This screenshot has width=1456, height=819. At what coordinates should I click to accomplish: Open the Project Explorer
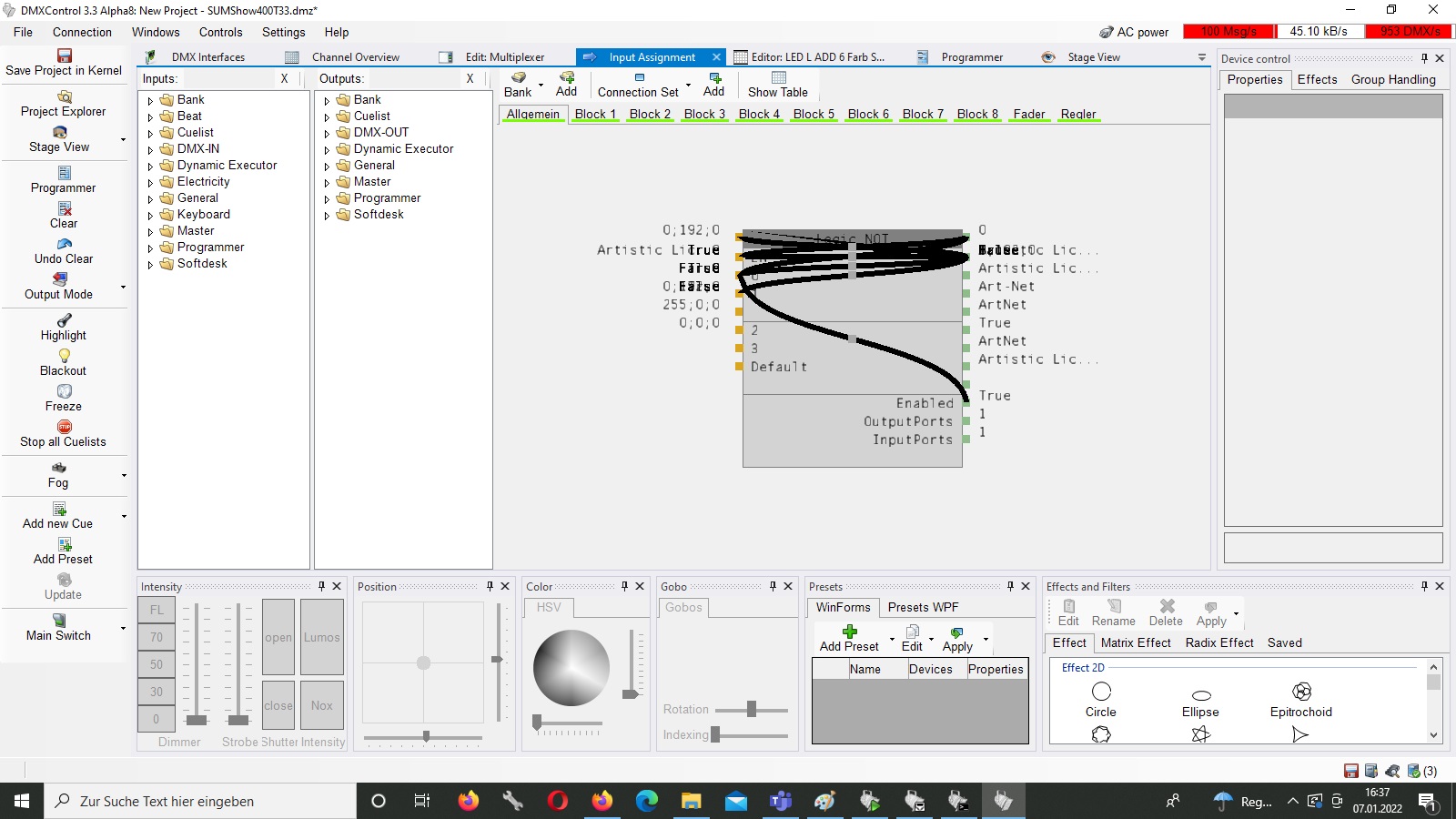pyautogui.click(x=64, y=97)
